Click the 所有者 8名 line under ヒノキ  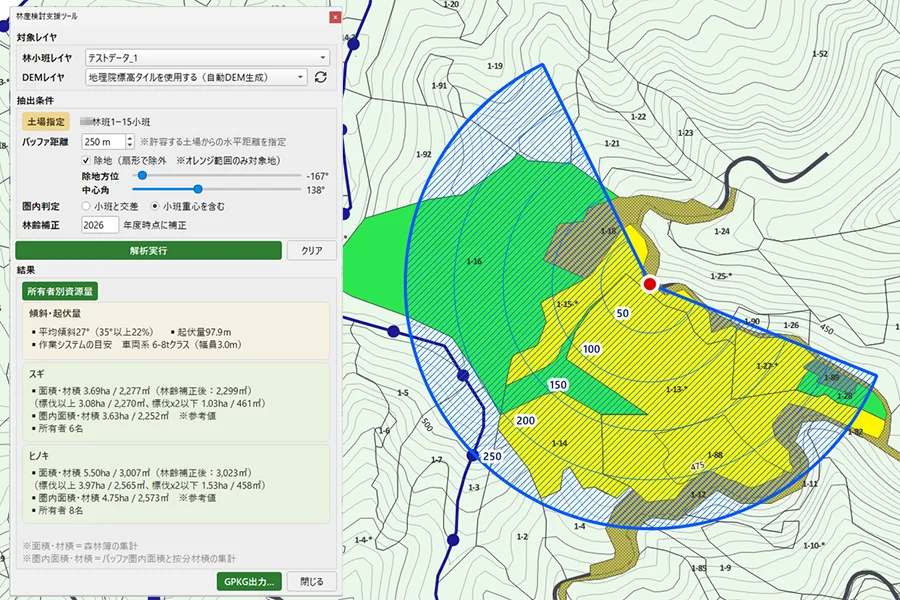click(x=60, y=510)
